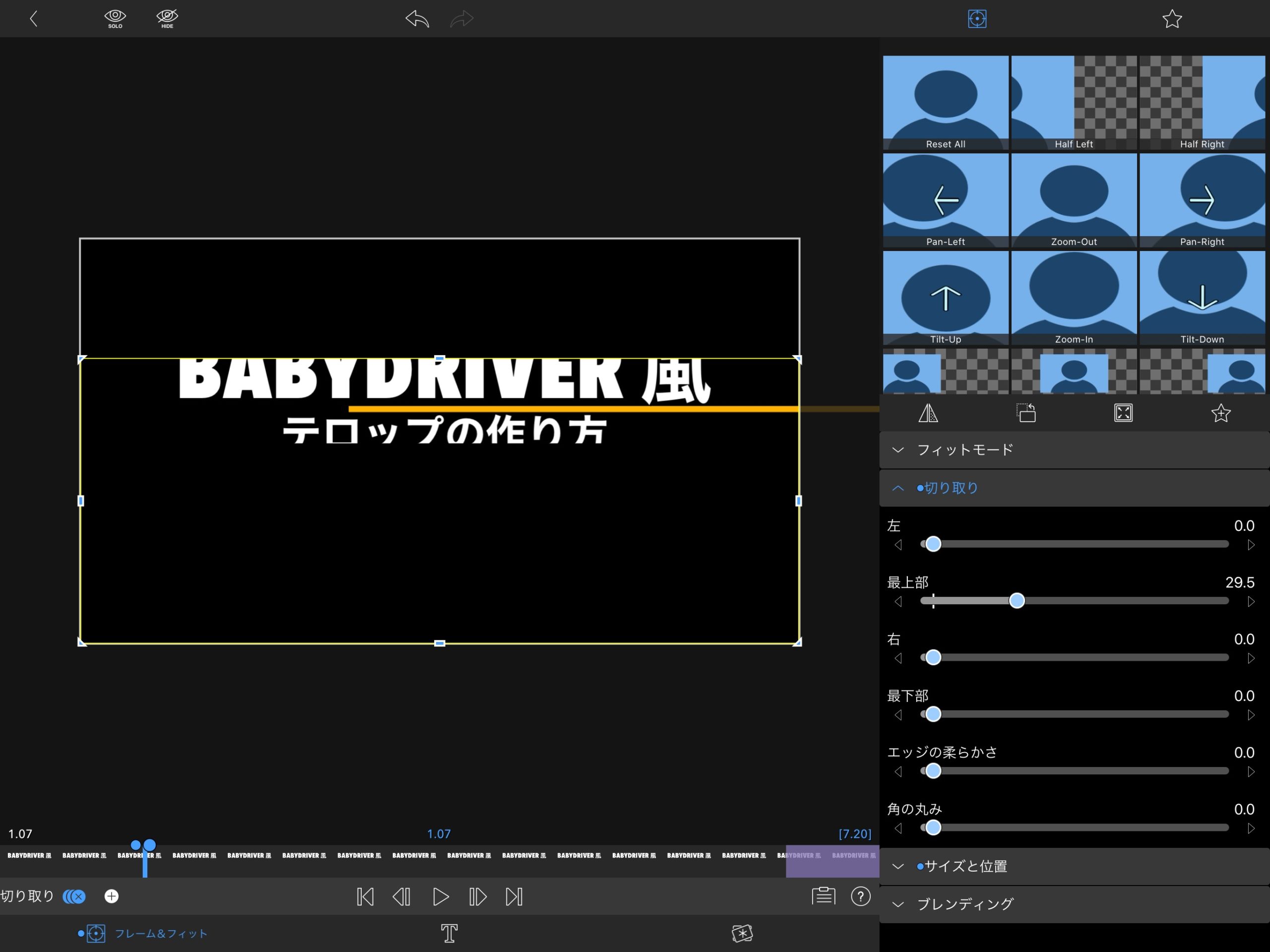This screenshot has width=1270, height=952.
Task: Expand the サイズと位置 section
Action: point(1074,866)
